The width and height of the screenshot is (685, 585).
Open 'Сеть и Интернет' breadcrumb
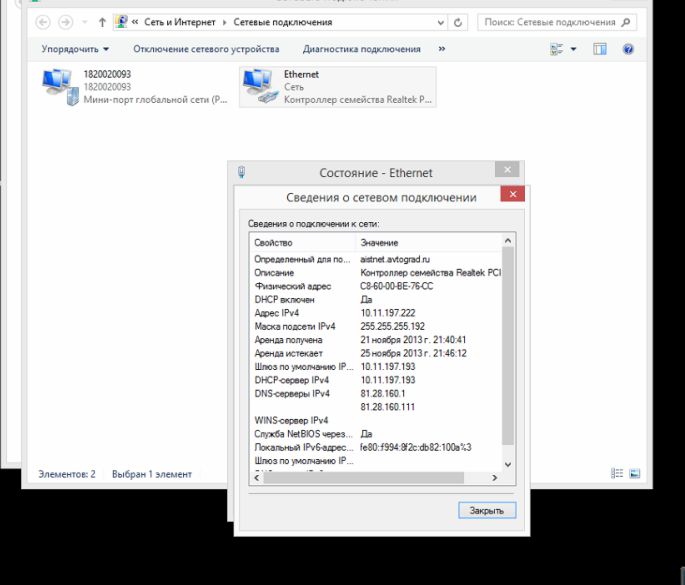coord(180,22)
